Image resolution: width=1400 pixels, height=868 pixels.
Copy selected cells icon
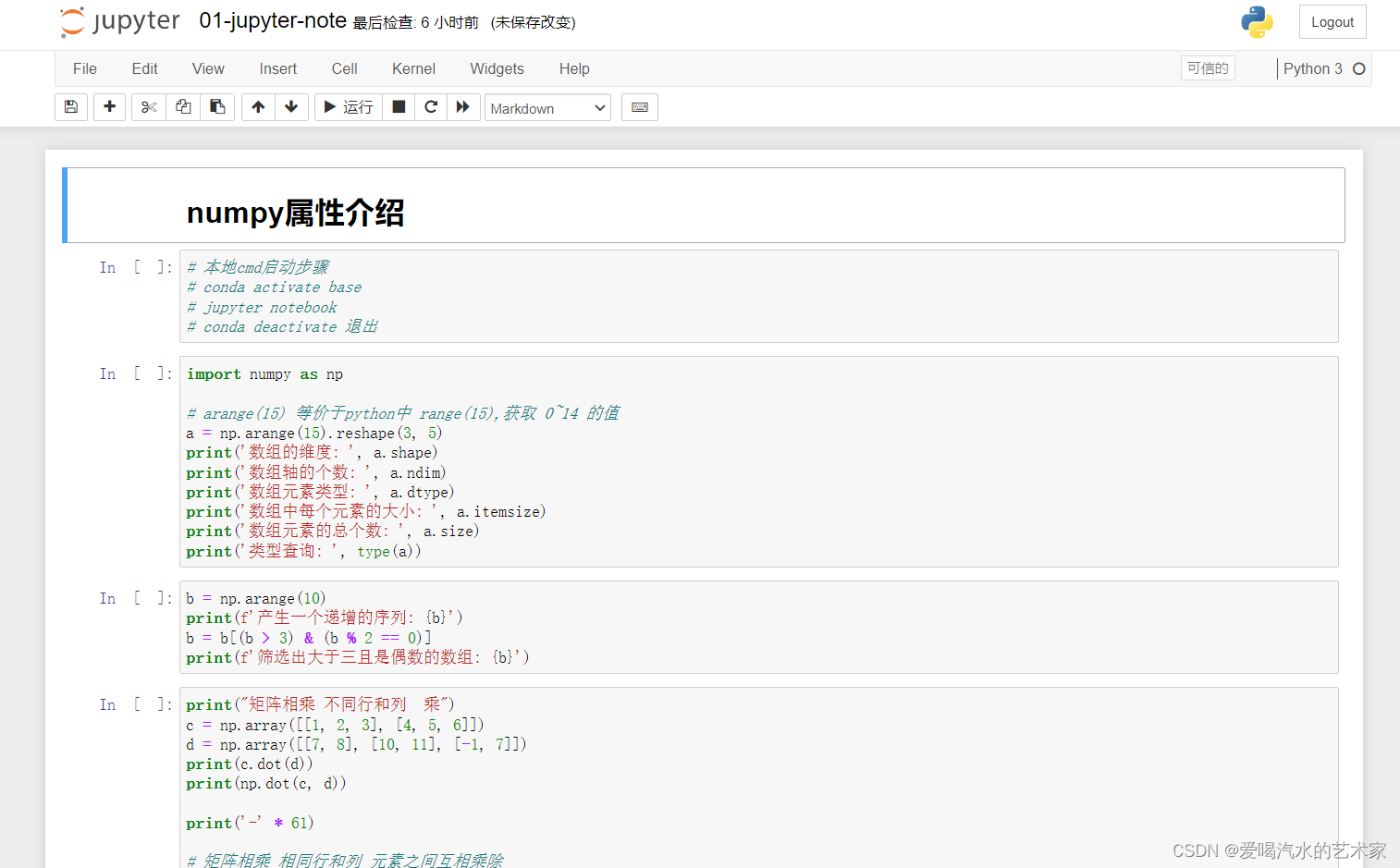pos(183,107)
